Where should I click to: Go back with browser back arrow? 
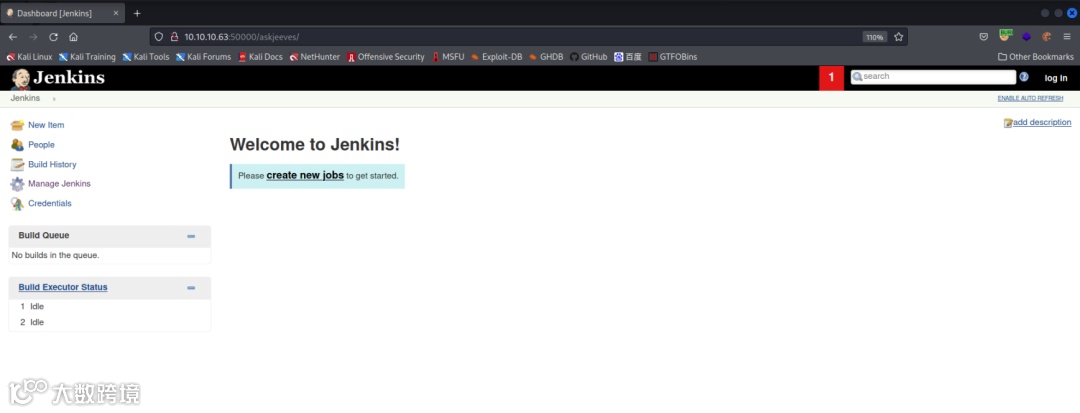13,37
